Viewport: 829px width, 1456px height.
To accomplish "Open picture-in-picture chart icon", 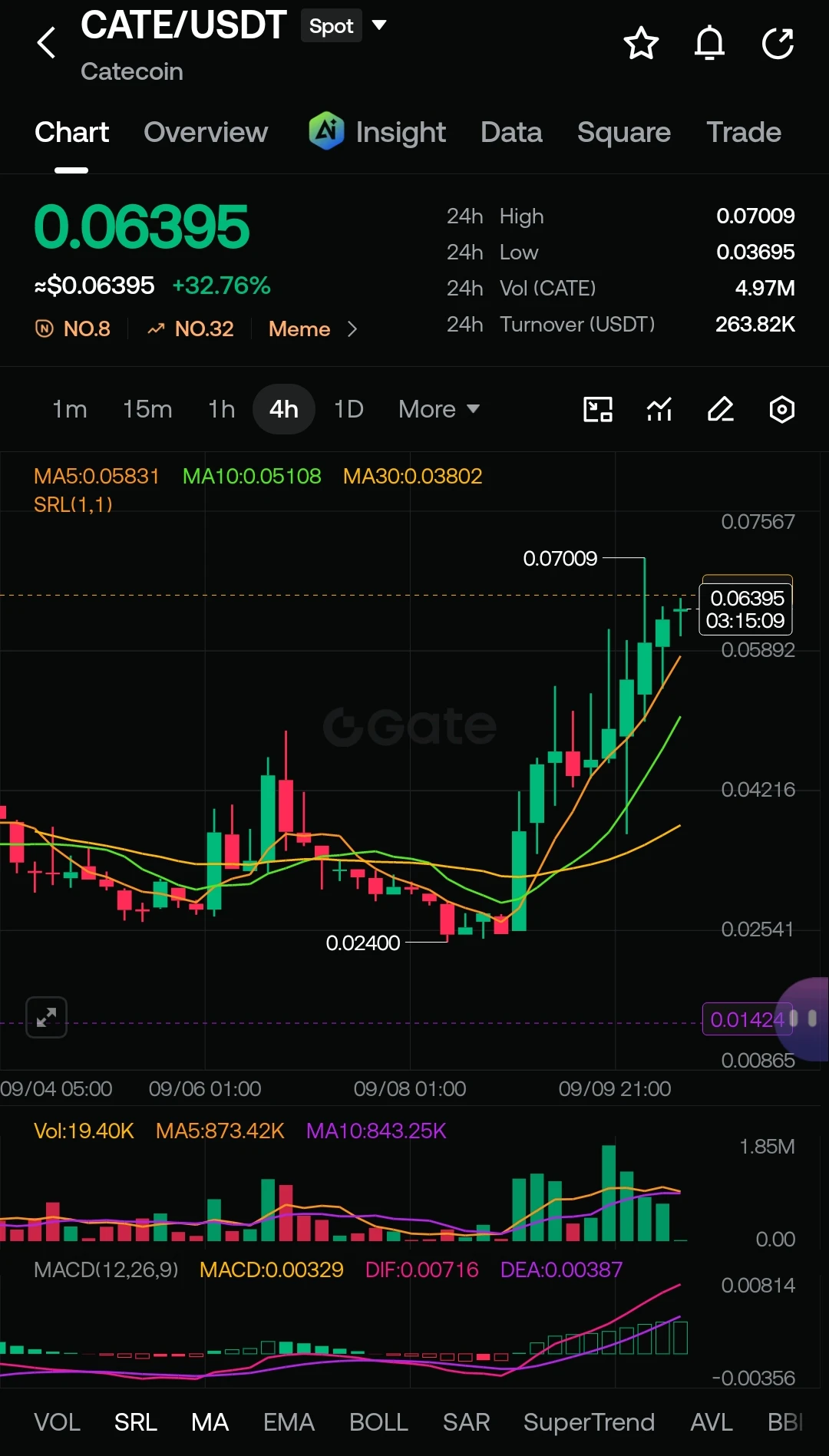I will (x=598, y=409).
